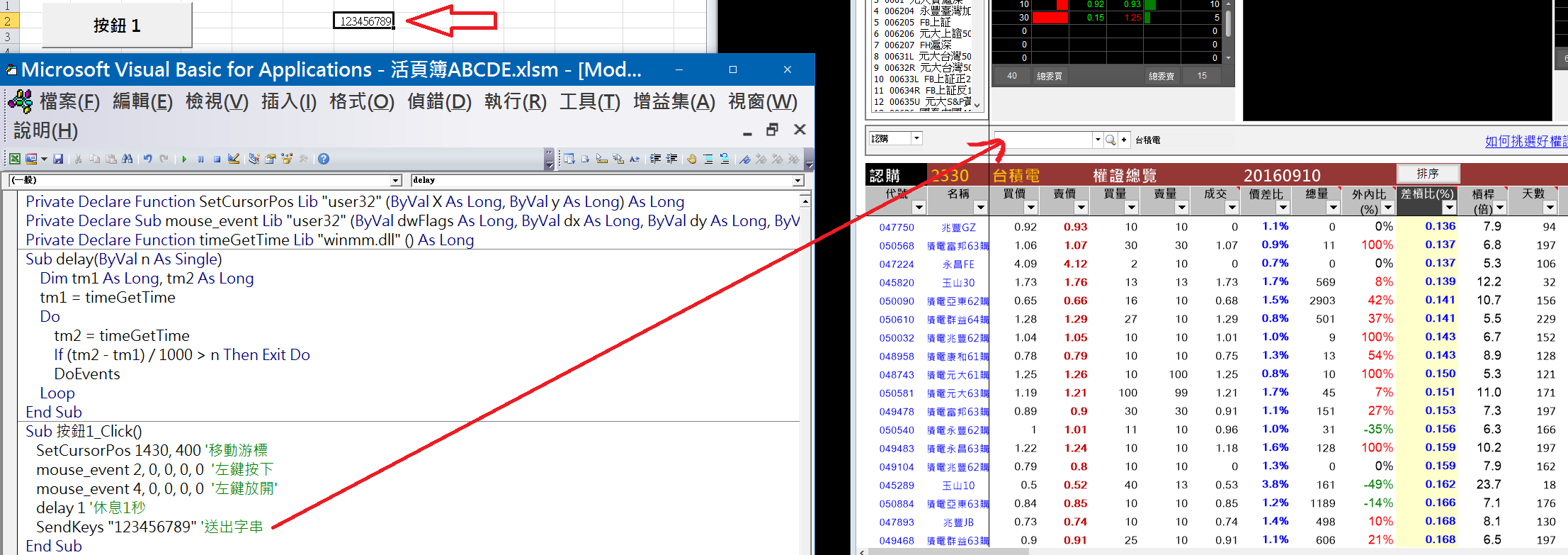Open the (一般) object dropdown in code window
1568x555 pixels.
tap(397, 181)
